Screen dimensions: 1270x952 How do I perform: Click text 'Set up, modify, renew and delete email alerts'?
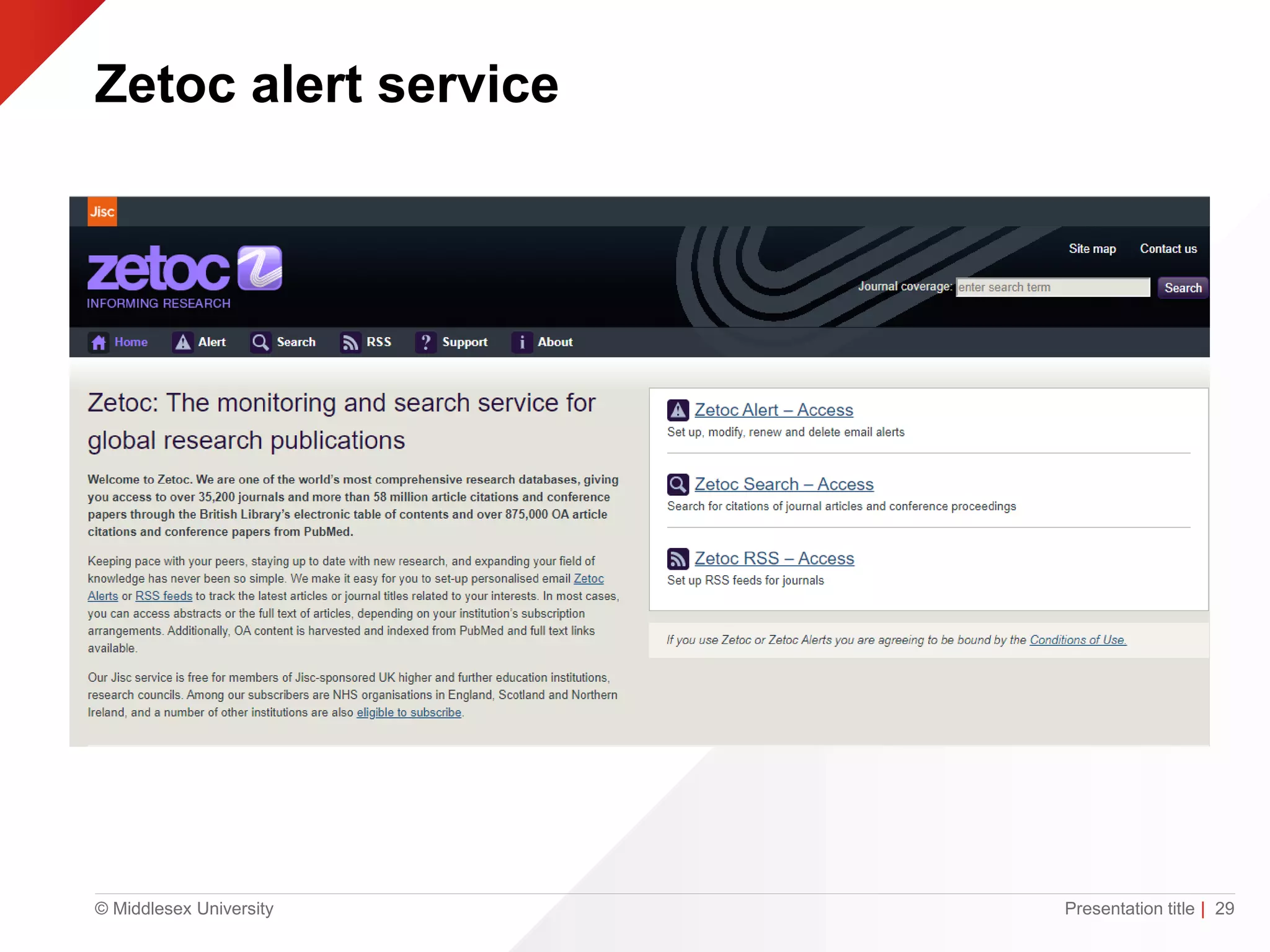pos(786,433)
